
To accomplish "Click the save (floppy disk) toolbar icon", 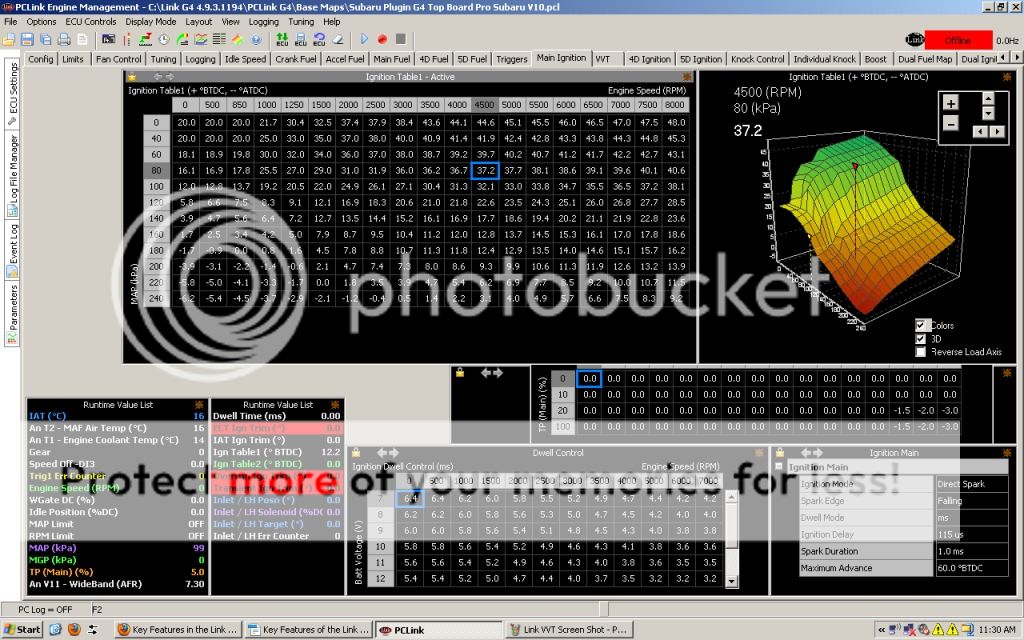I will pos(27,40).
